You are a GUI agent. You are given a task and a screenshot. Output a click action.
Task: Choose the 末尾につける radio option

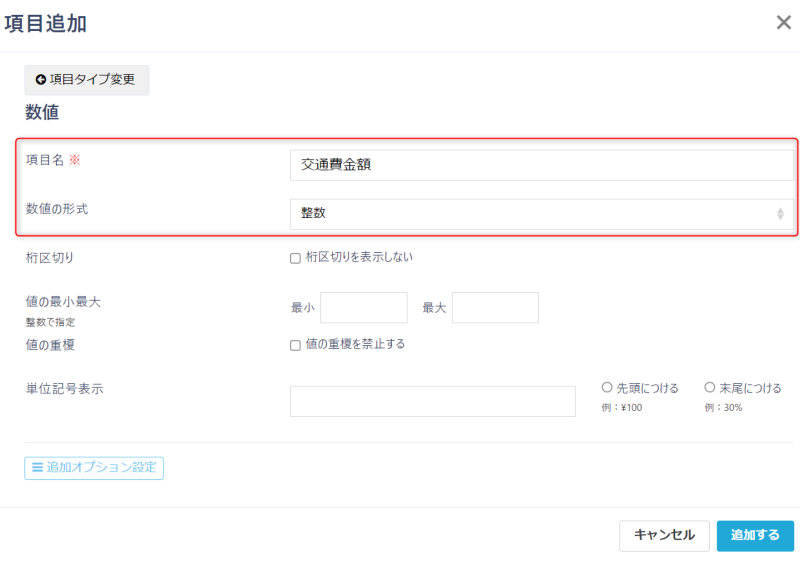click(x=710, y=388)
